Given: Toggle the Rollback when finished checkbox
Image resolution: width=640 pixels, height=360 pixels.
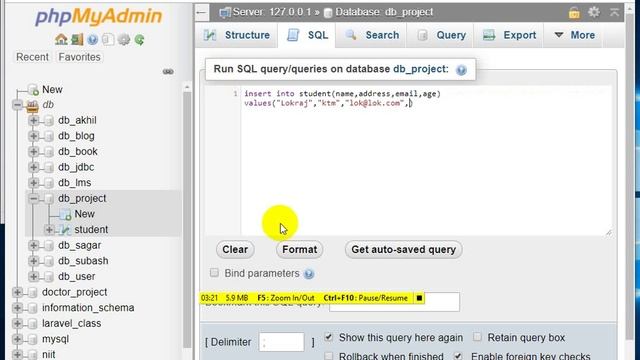Looking at the screenshot, I should click(x=329, y=356).
